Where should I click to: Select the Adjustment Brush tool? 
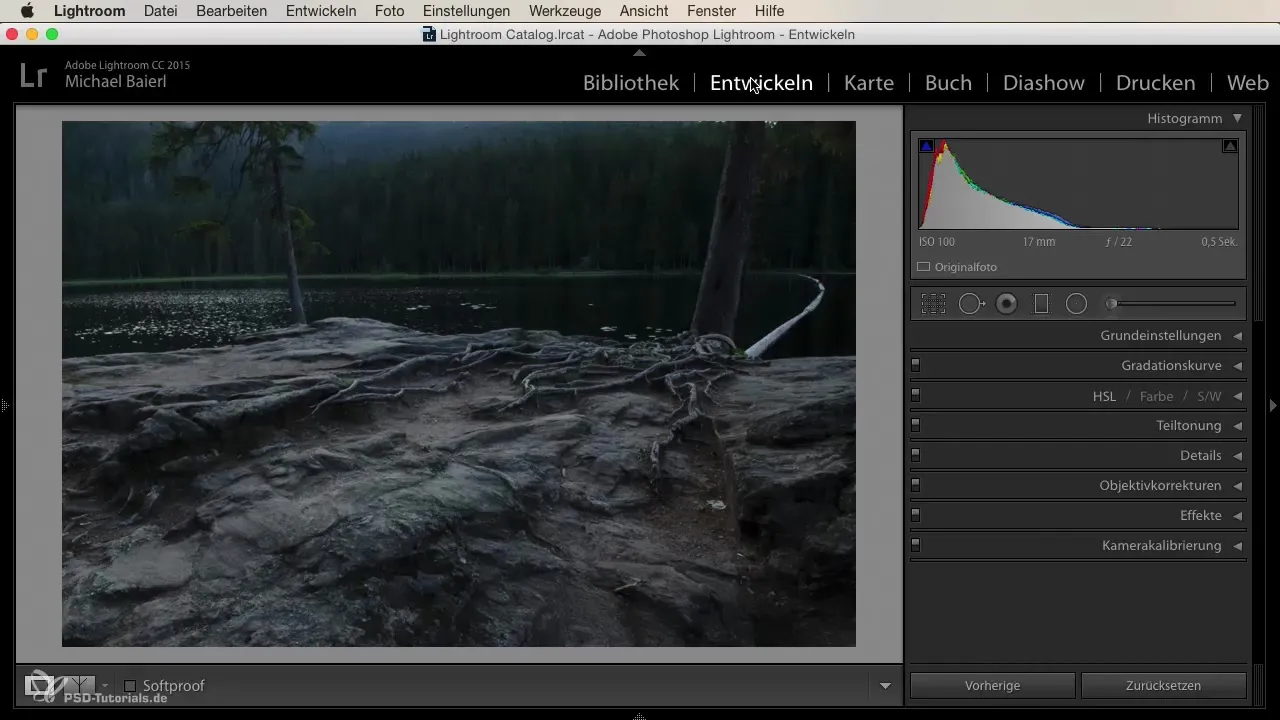pyautogui.click(x=1170, y=303)
